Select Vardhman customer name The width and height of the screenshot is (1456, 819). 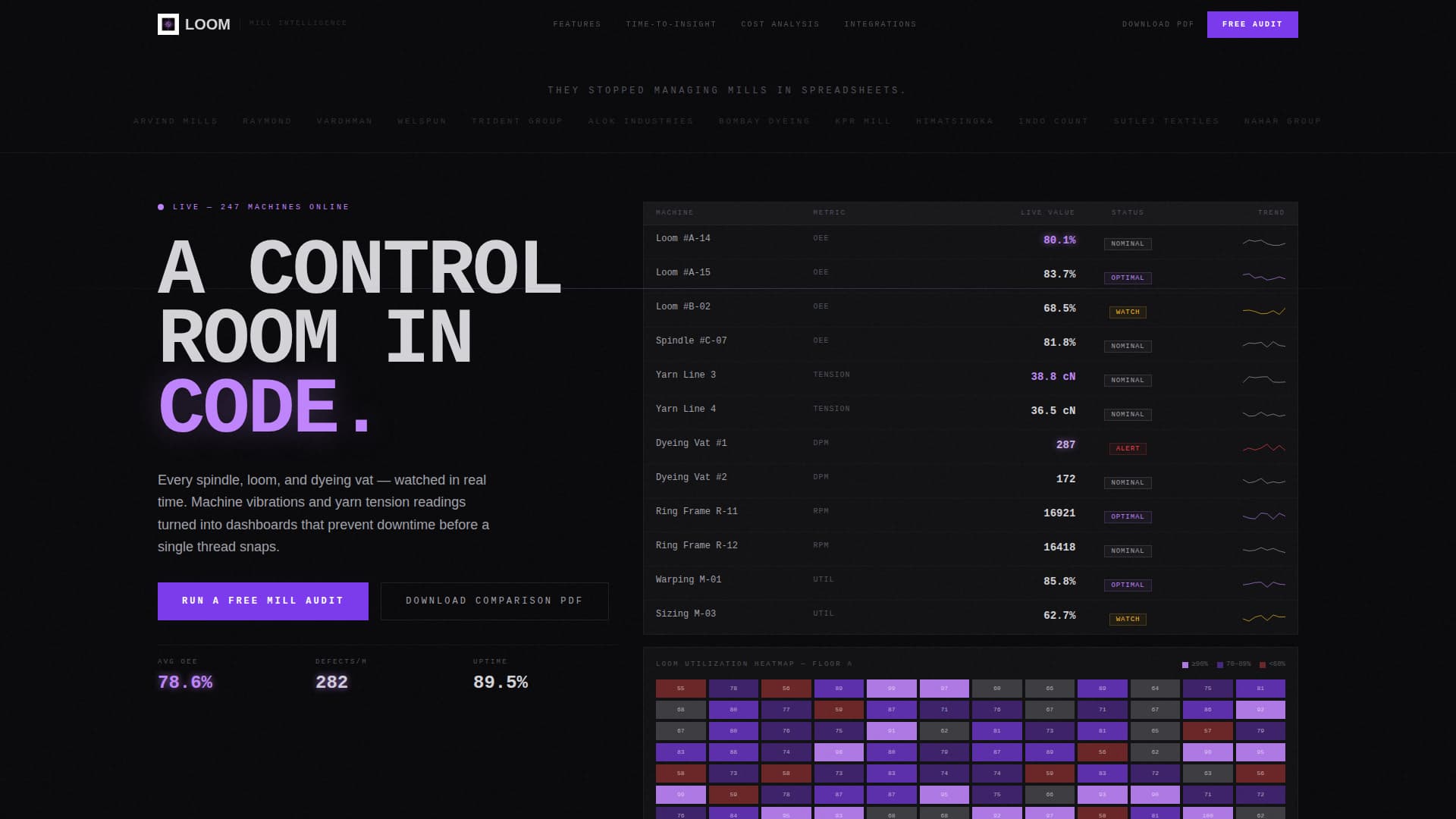(x=344, y=121)
